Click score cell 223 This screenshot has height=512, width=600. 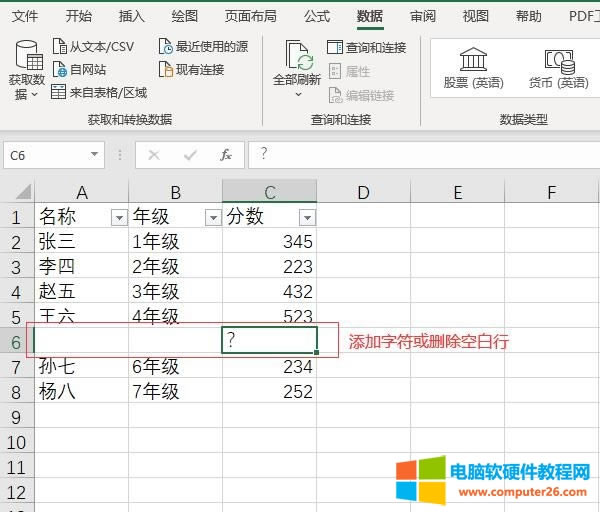click(x=269, y=266)
